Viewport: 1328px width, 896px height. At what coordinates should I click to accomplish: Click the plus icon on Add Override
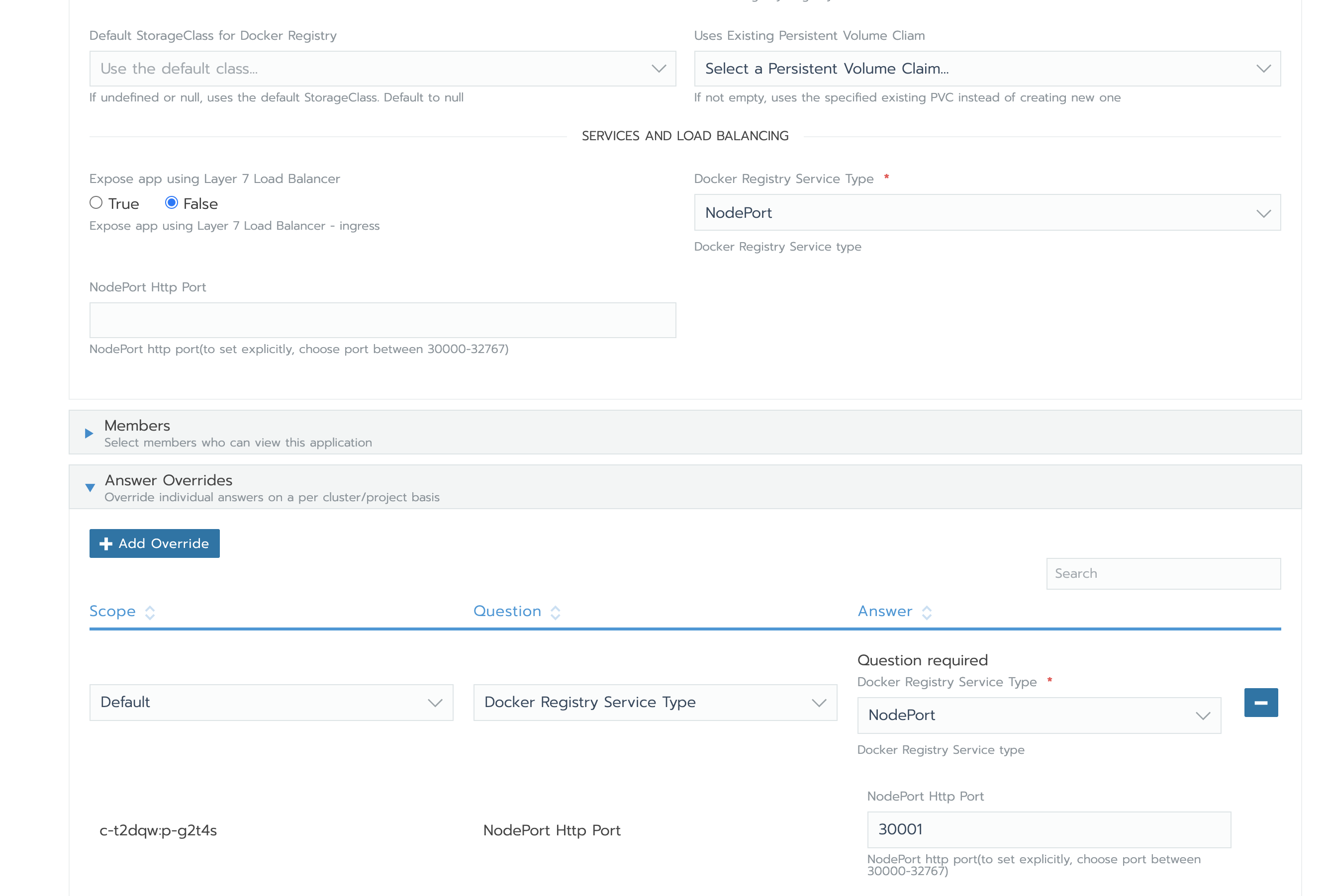pyautogui.click(x=106, y=543)
